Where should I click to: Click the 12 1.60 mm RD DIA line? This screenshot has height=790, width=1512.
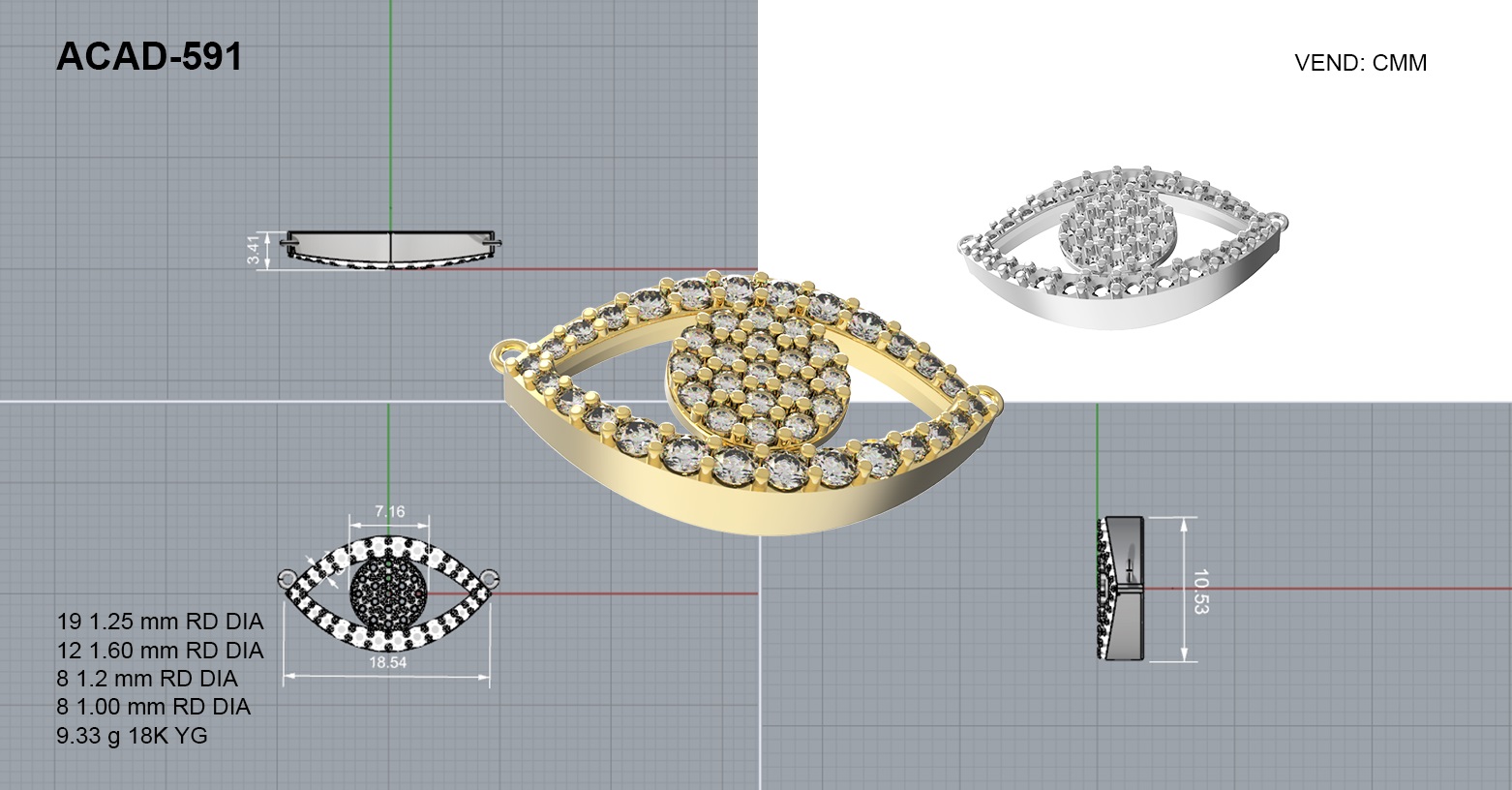point(160,651)
